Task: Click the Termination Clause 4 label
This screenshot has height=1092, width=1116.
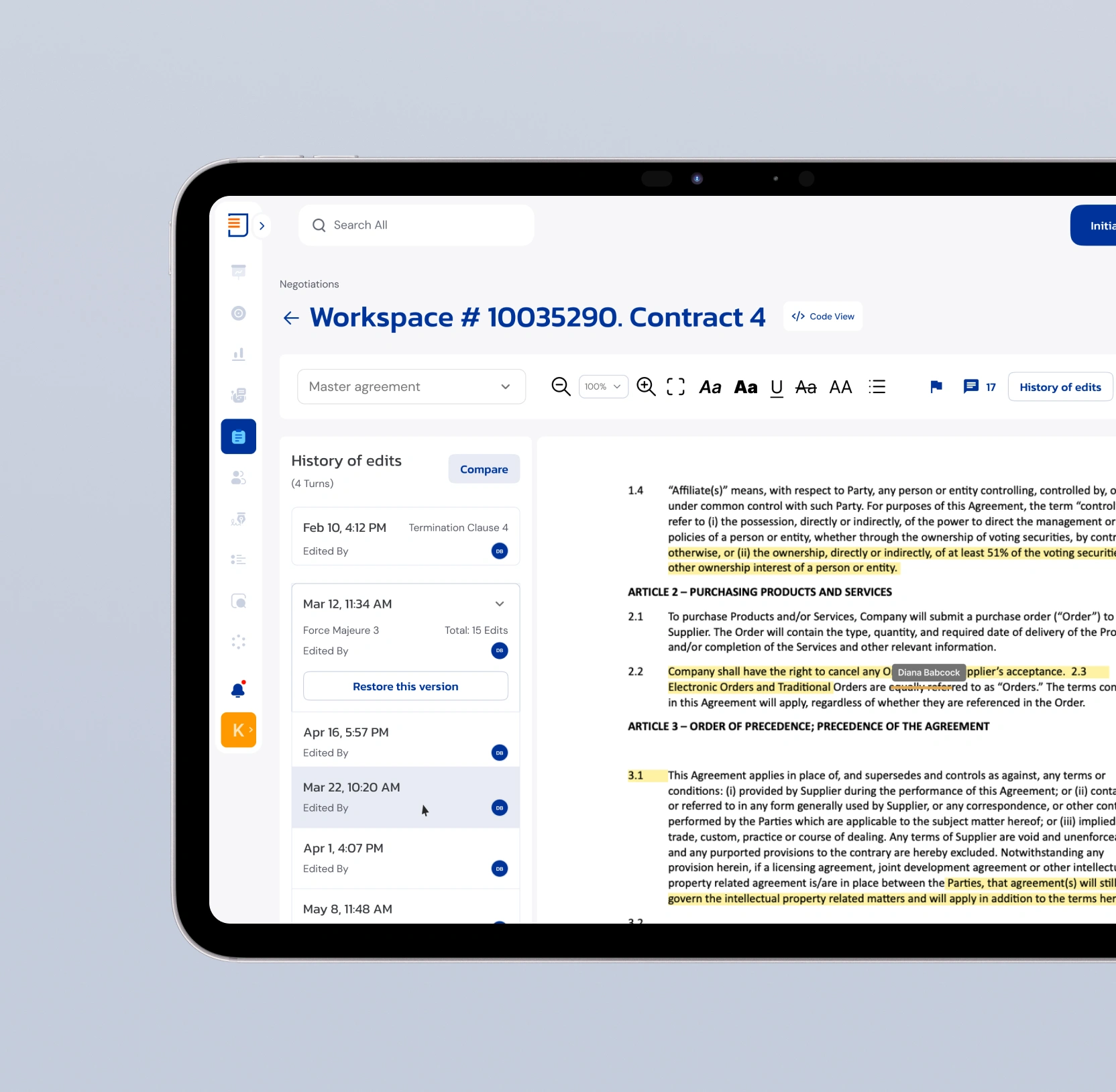Action: point(459,528)
